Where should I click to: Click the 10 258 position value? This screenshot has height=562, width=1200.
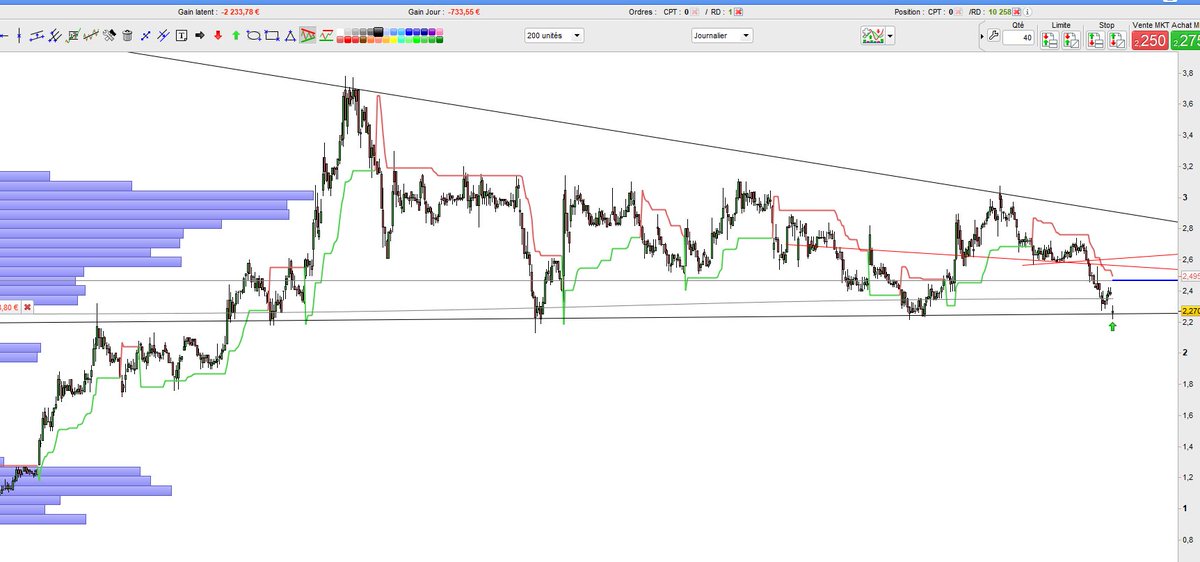[x=999, y=12]
